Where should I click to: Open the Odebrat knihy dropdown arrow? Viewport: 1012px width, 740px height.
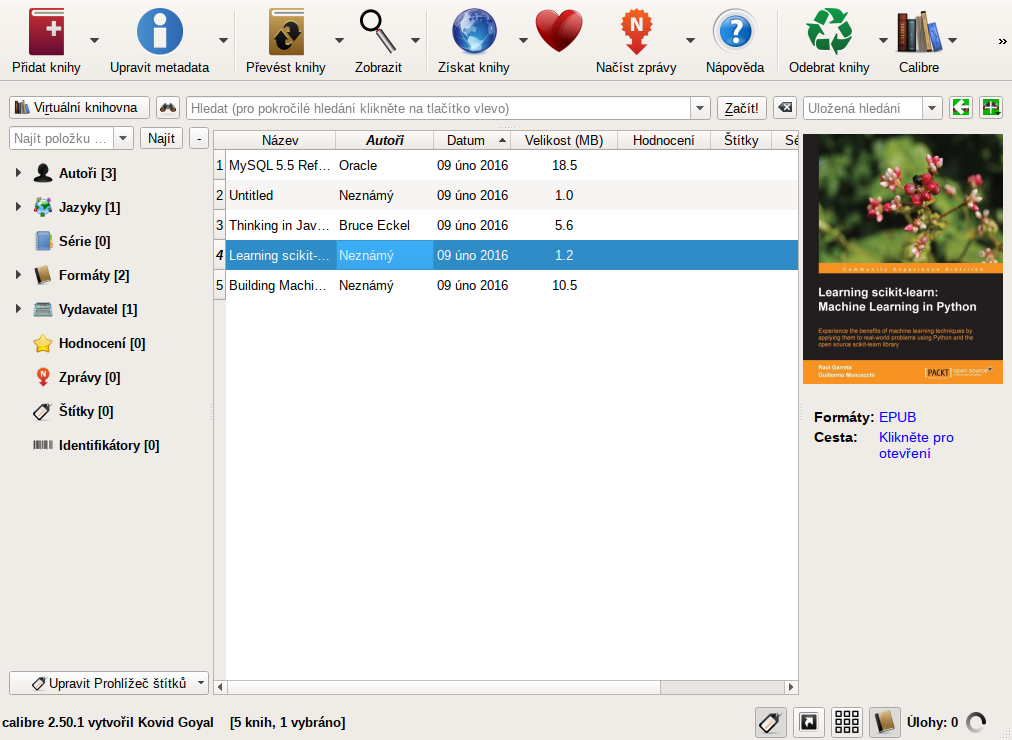(884, 40)
